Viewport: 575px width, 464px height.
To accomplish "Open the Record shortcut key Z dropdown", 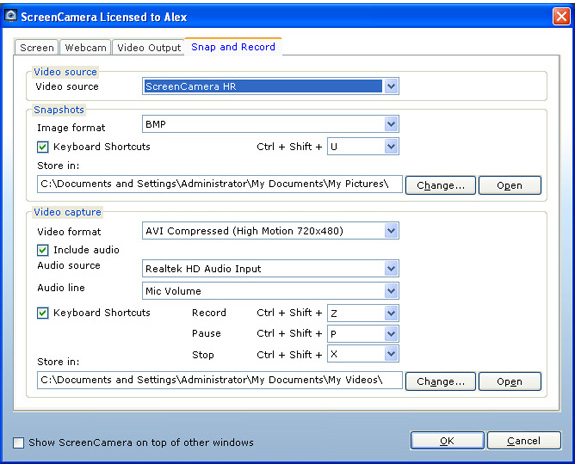I will (391, 313).
